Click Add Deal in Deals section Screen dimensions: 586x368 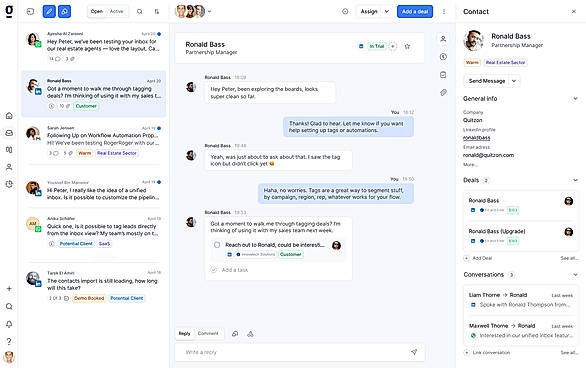[478, 258]
